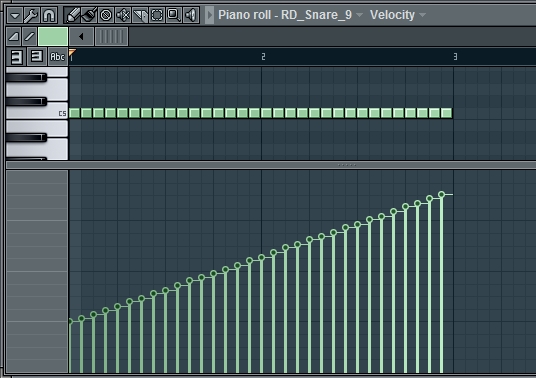Viewport: 536px width, 378px height.
Task: Select the Slice tool
Action: pos(140,15)
